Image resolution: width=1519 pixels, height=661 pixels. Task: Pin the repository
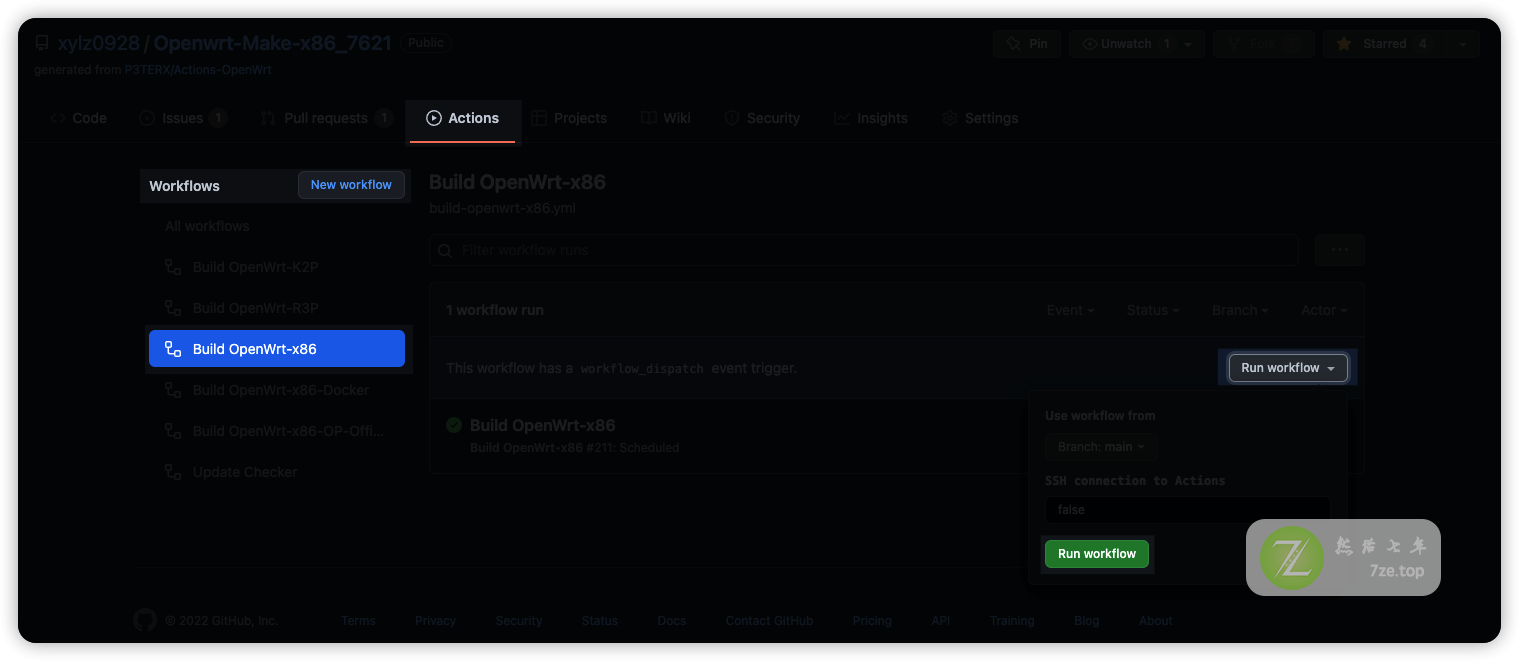click(x=1027, y=43)
